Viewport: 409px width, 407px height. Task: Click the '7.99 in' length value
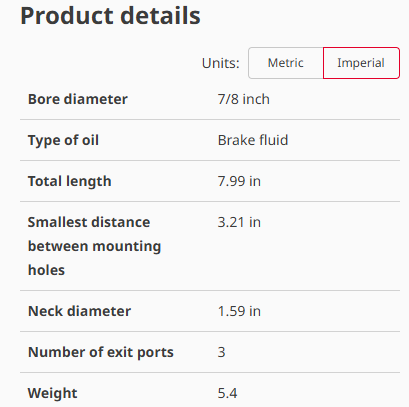pos(239,181)
